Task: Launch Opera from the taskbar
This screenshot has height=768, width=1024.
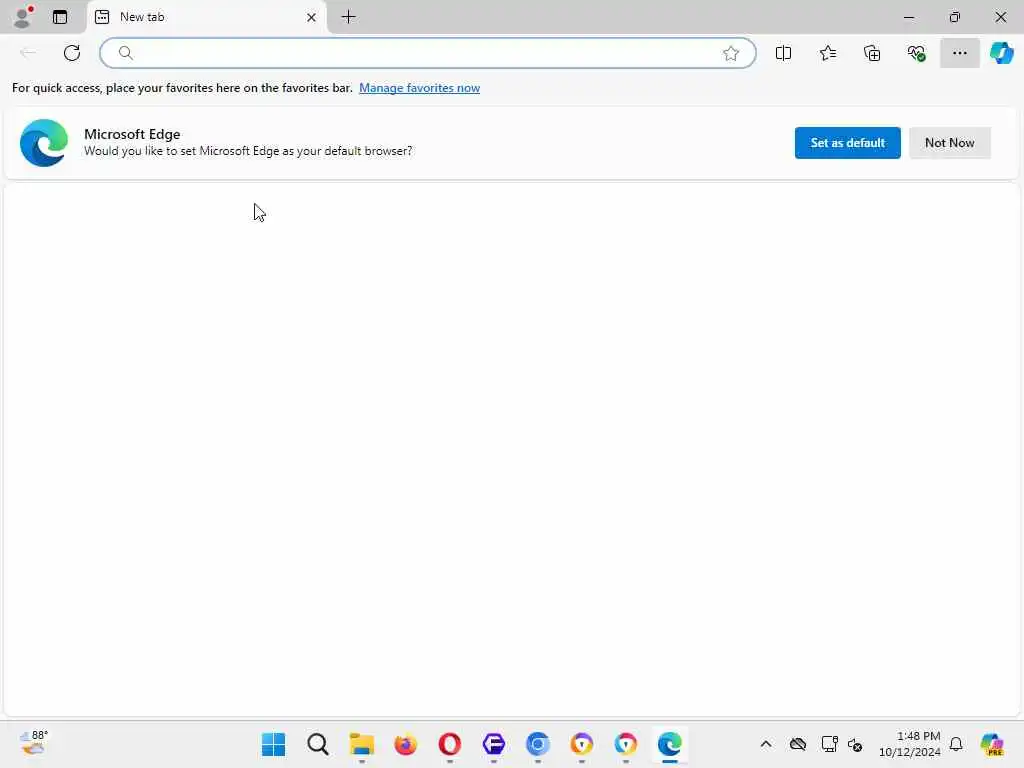Action: 449,744
